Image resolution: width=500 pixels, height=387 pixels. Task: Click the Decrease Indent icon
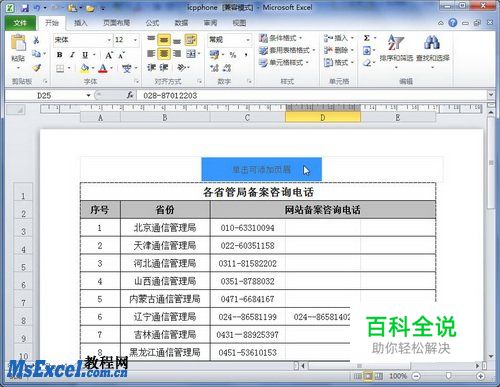pyautogui.click(x=152, y=68)
